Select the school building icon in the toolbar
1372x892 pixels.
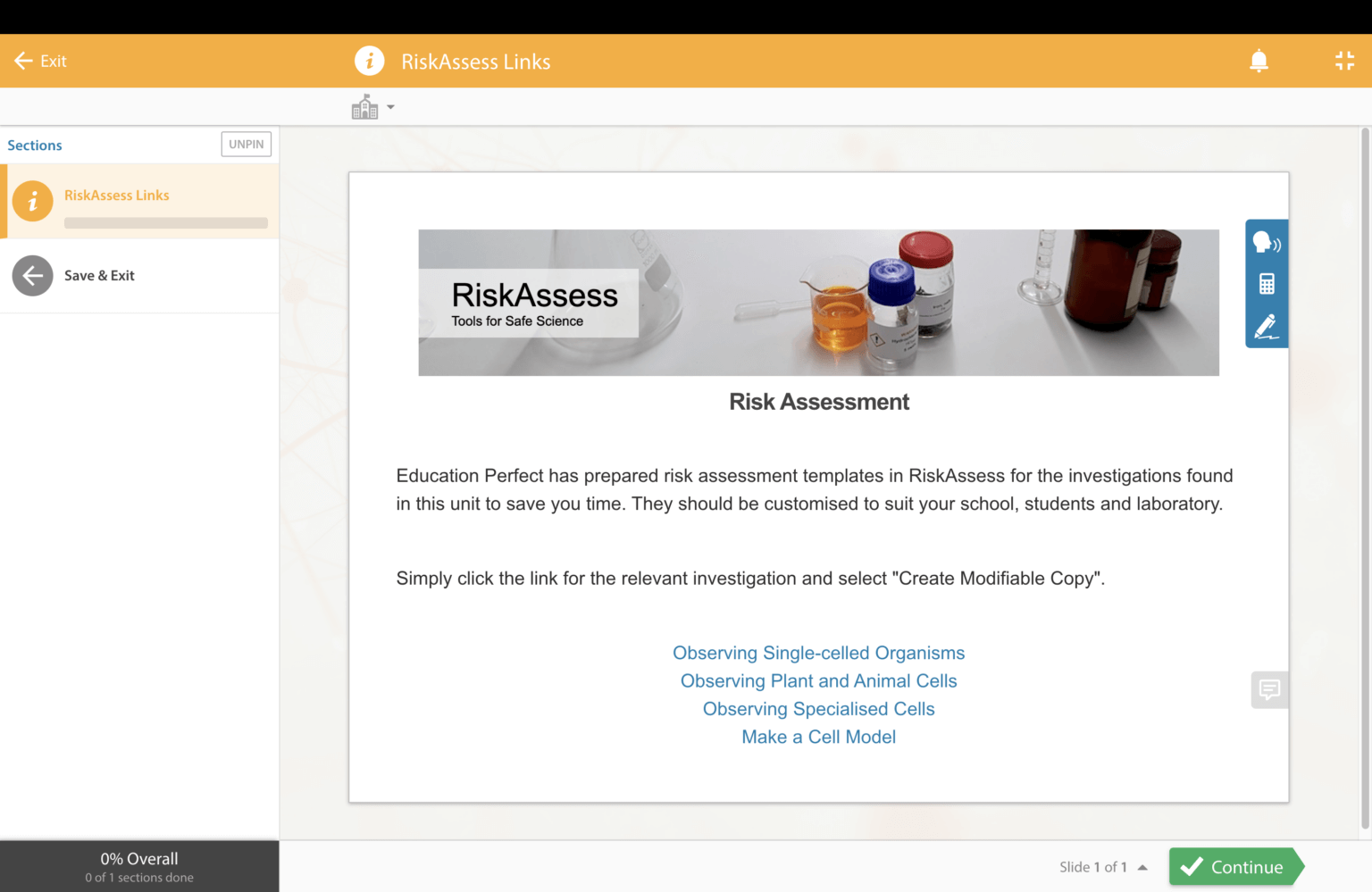click(364, 106)
